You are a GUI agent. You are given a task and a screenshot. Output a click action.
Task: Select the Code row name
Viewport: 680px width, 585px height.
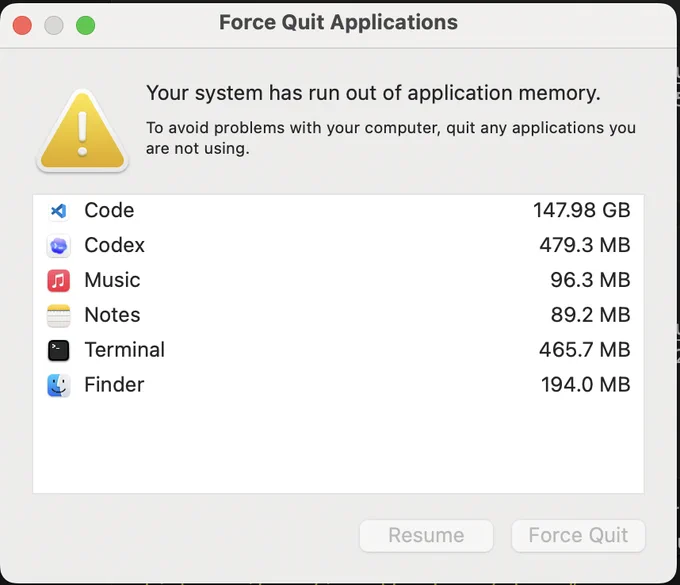(109, 210)
